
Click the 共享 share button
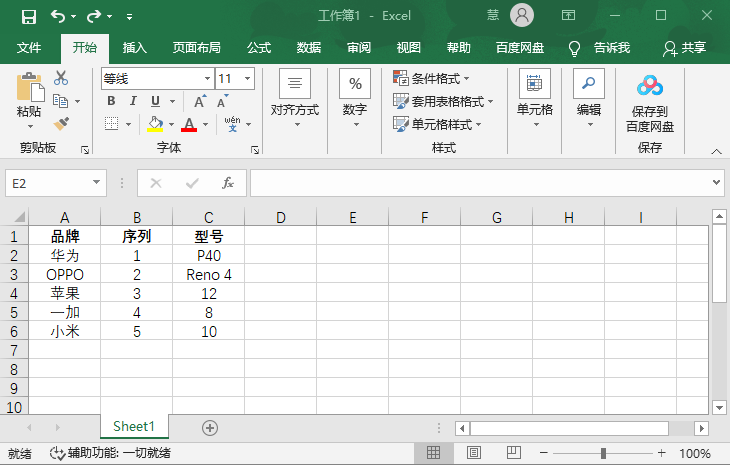point(685,48)
